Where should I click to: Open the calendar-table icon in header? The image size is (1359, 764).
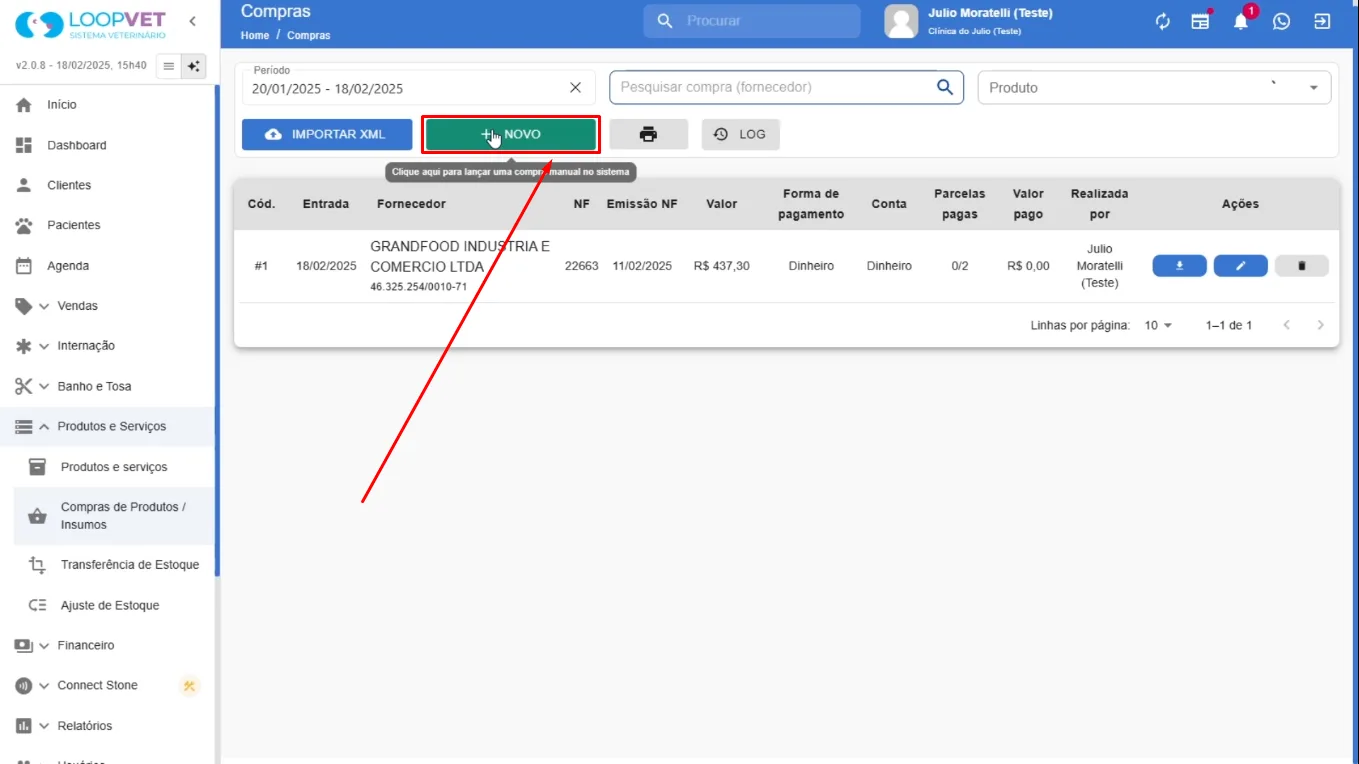(x=1201, y=21)
